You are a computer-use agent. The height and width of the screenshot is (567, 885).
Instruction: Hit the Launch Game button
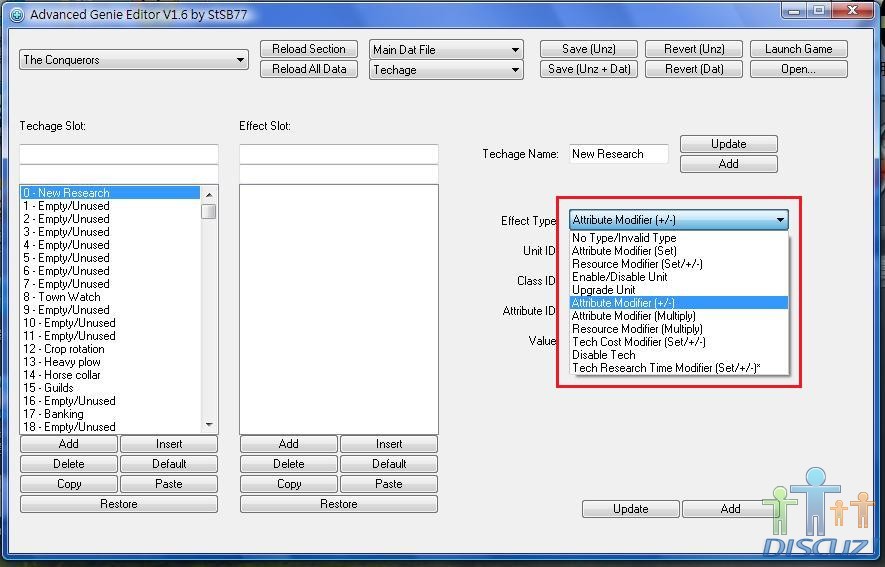click(x=798, y=49)
